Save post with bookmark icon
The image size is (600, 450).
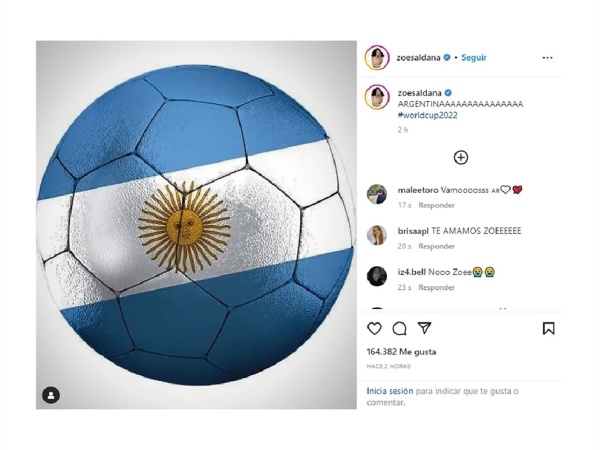pyautogui.click(x=548, y=329)
